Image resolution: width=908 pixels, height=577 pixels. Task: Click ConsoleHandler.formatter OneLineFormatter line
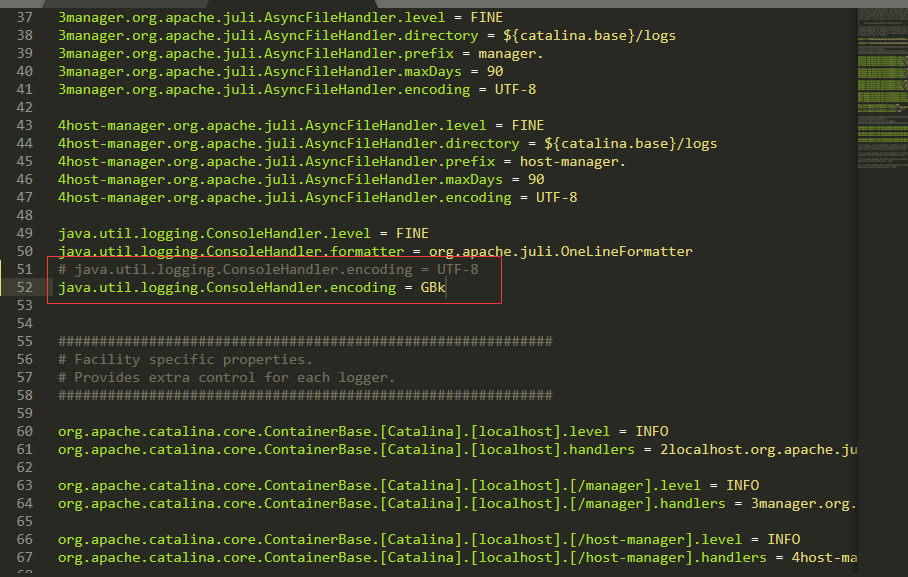(375, 251)
